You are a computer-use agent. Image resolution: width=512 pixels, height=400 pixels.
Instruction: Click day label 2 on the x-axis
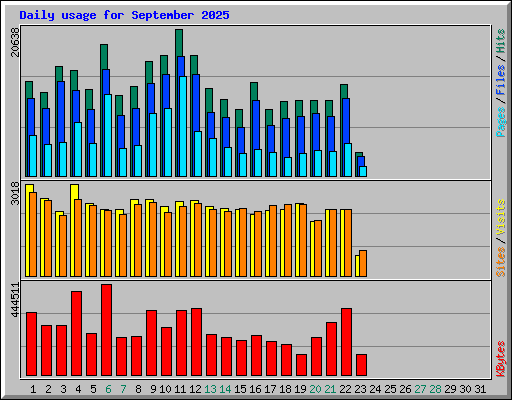point(48,389)
